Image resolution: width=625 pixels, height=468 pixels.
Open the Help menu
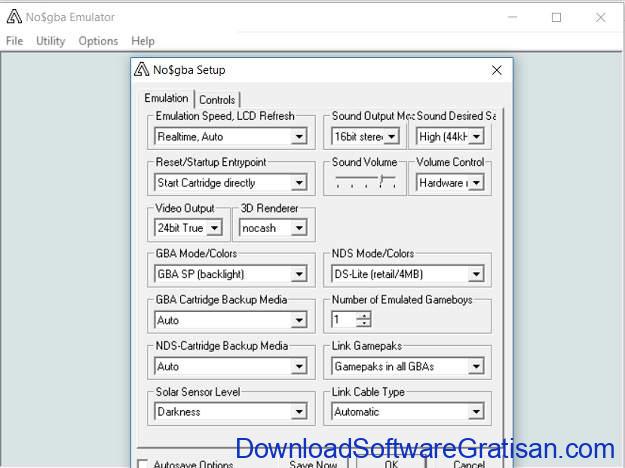143,41
